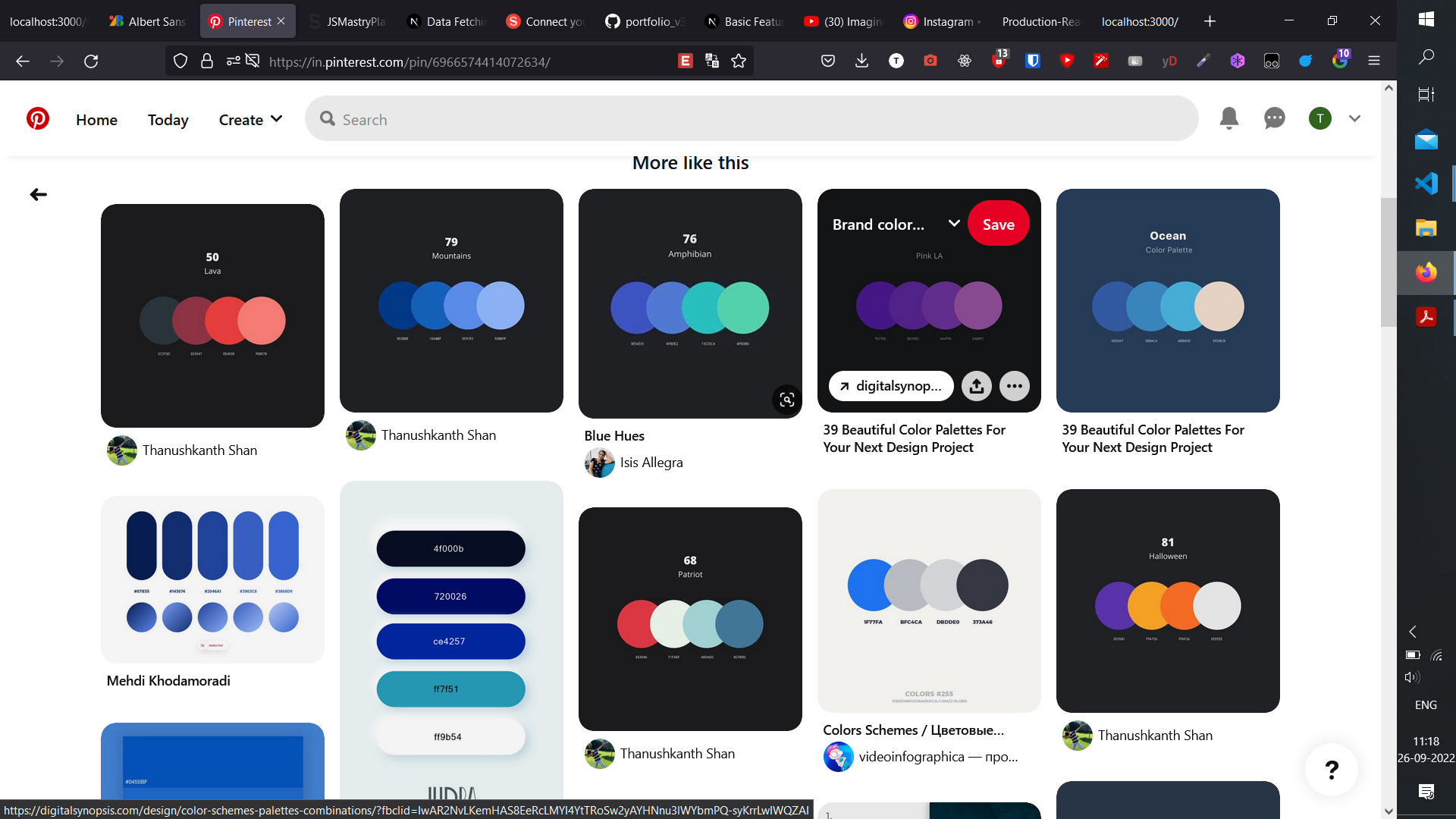Screen dimensions: 1456x819
Task: Switch to the Instagram browser tab
Action: [940, 21]
